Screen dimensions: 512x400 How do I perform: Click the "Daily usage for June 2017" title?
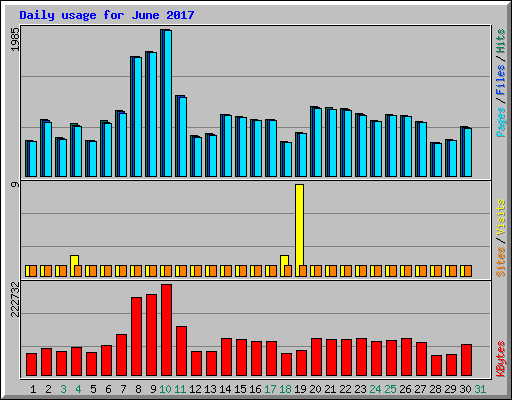coord(107,15)
